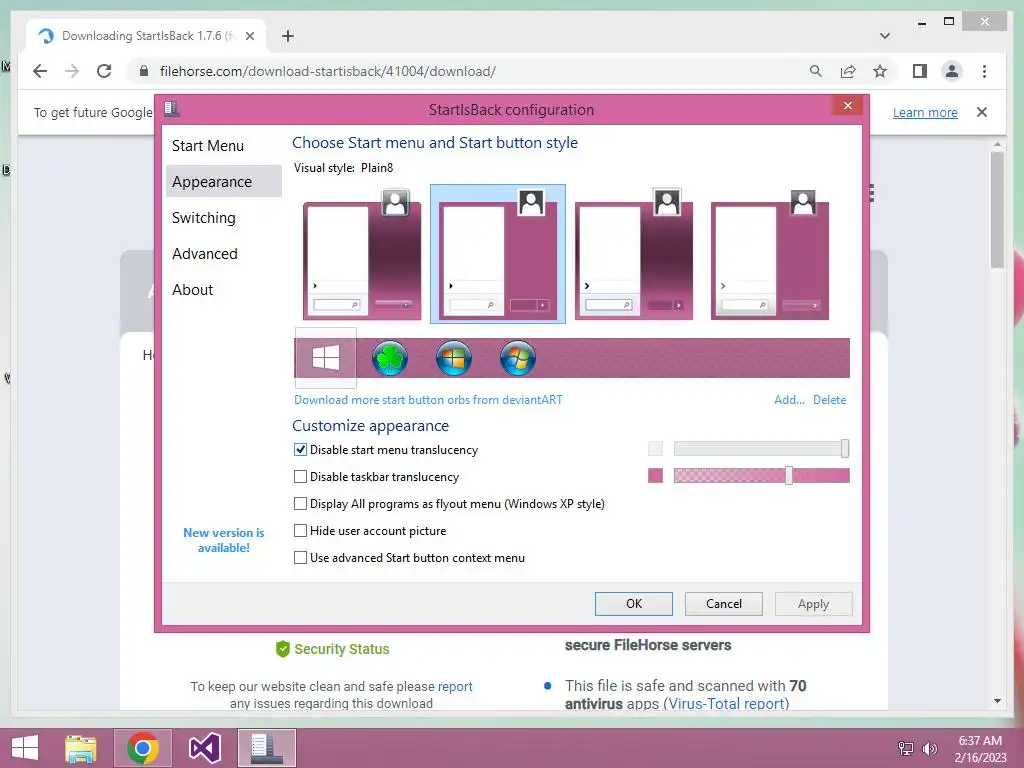Click New version is available link

[x=223, y=540]
